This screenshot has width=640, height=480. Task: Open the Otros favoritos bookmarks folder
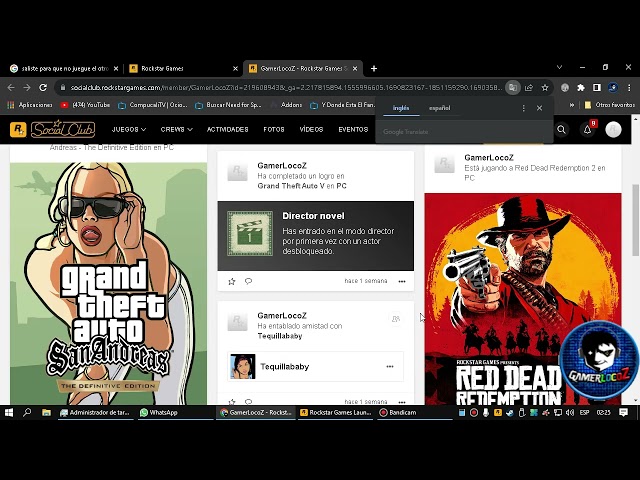coord(609,105)
